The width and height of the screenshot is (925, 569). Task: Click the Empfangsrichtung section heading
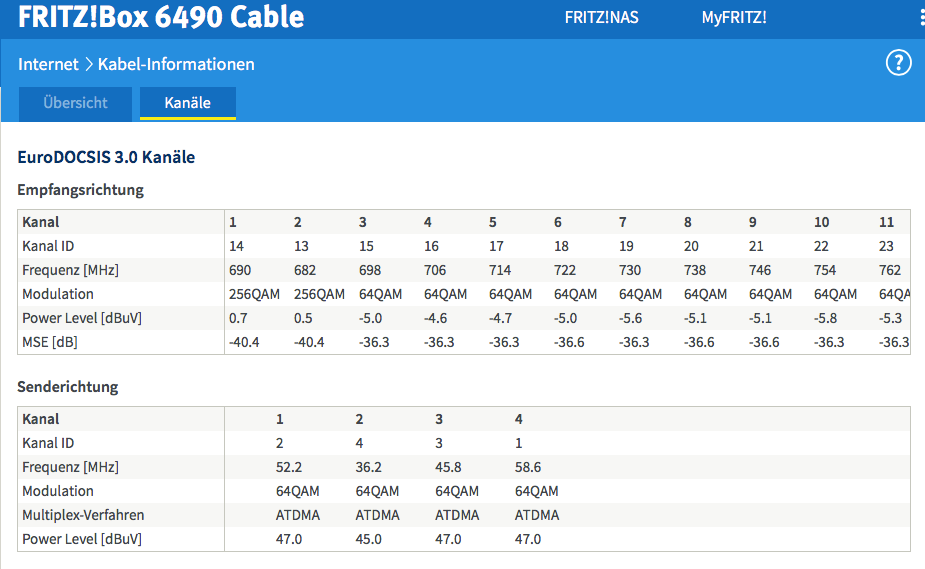tap(81, 189)
